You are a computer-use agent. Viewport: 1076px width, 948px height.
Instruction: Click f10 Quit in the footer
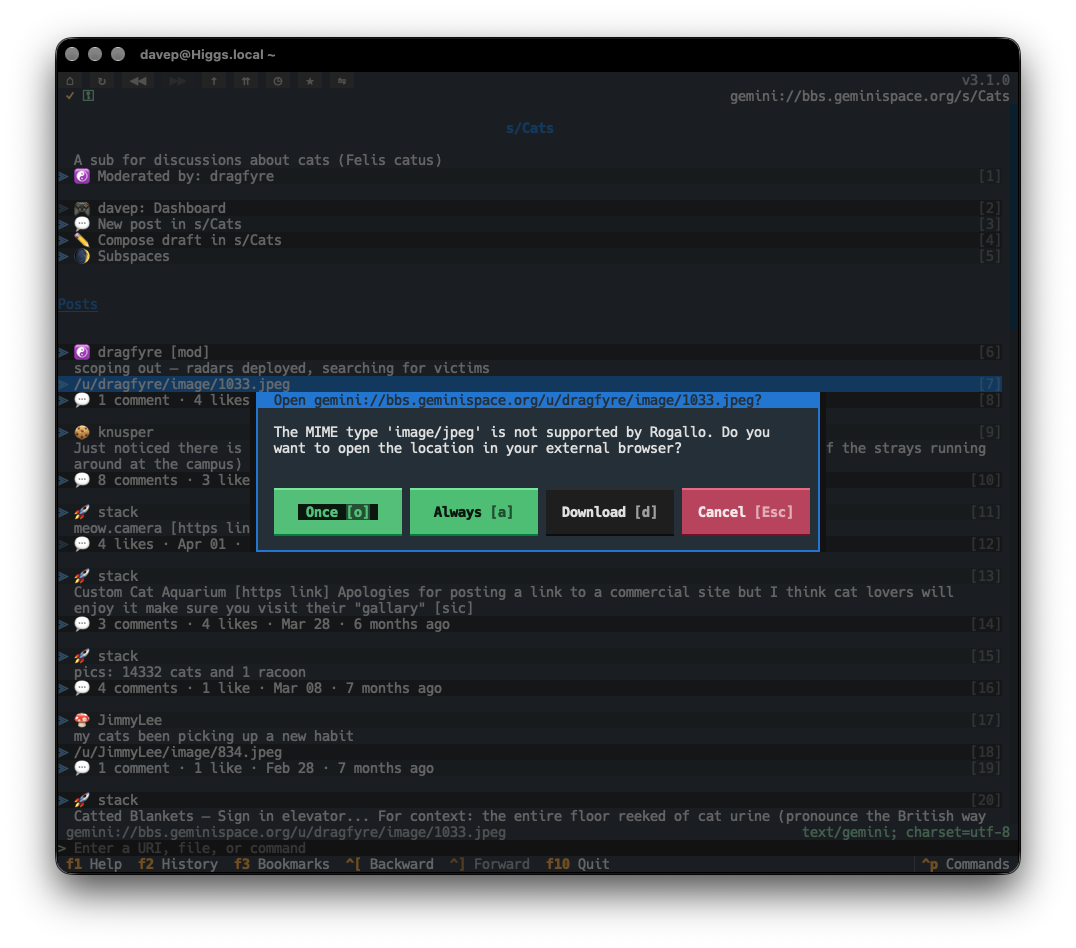pyautogui.click(x=577, y=864)
